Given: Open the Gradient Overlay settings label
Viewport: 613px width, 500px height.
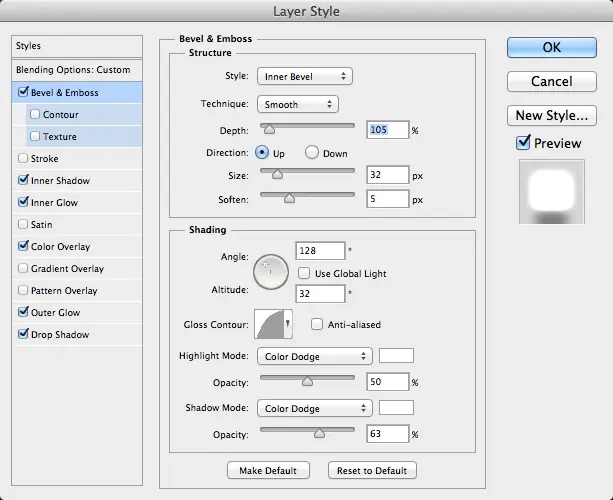Looking at the screenshot, I should pos(67,269).
